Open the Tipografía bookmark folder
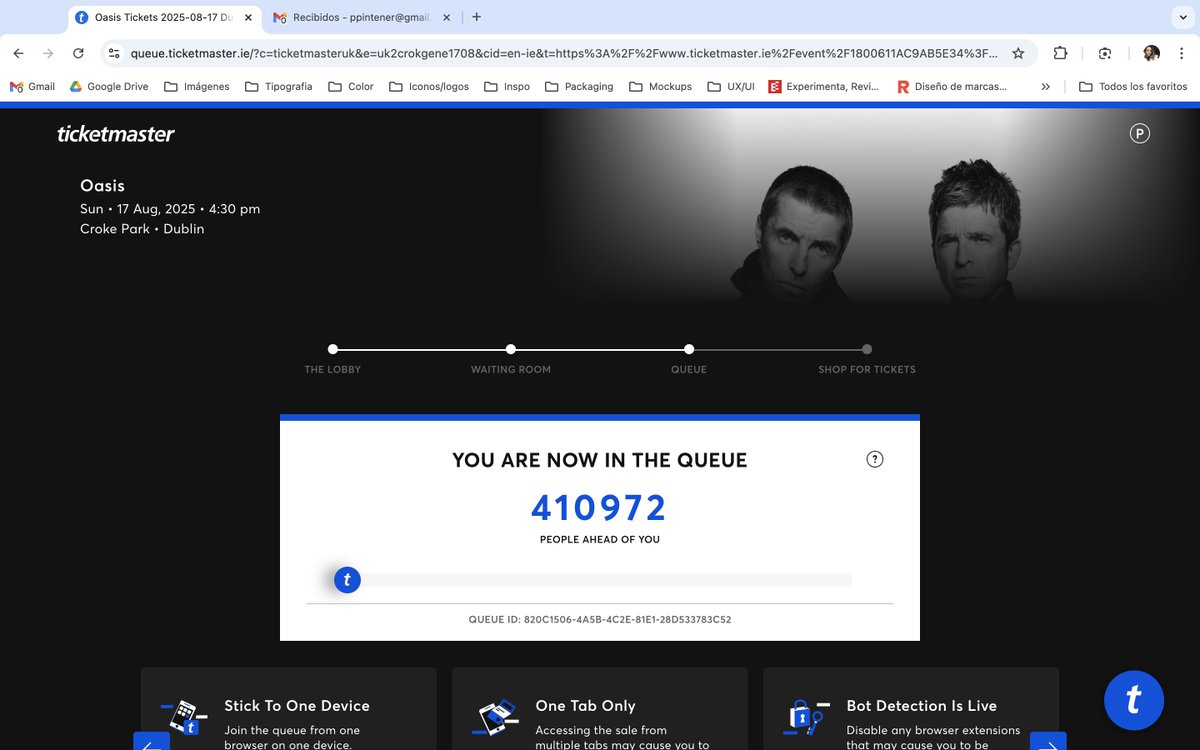1200x750 pixels. click(278, 86)
